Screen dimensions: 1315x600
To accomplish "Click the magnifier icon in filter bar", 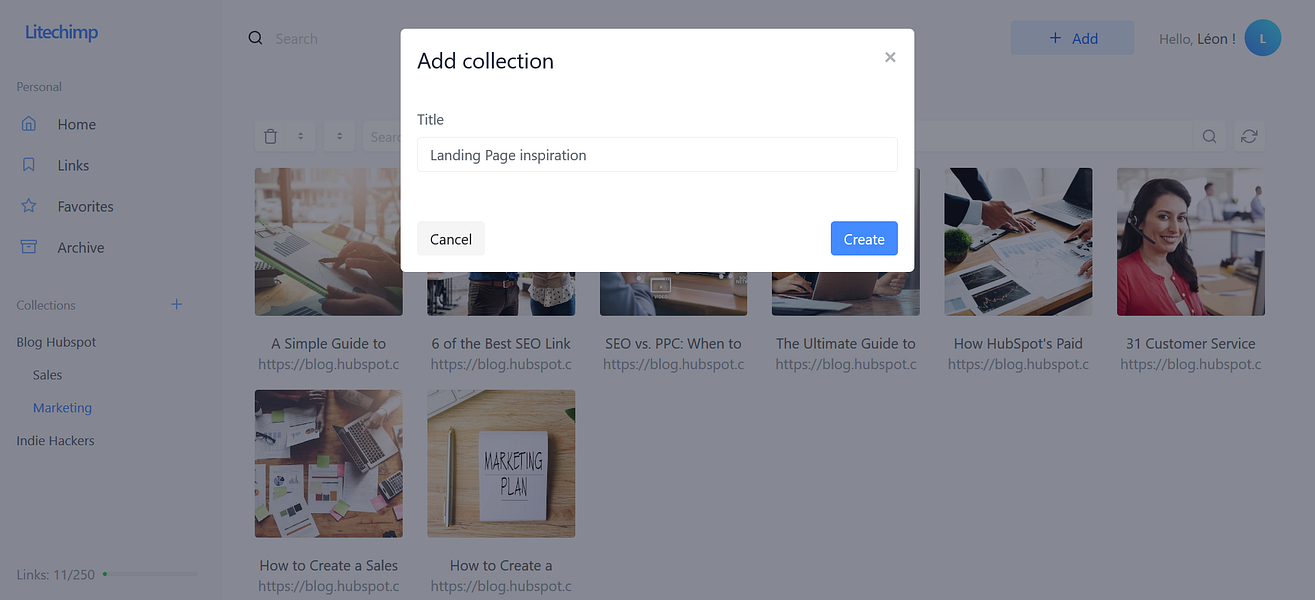I will (x=1209, y=136).
